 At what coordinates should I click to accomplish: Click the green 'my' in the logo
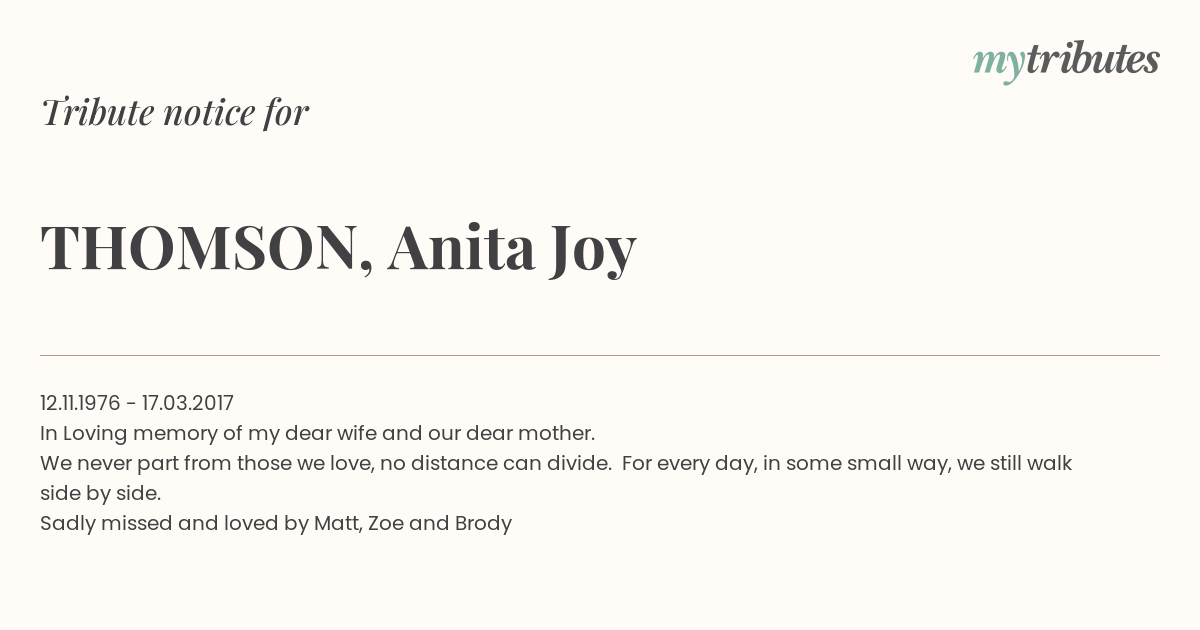[999, 66]
